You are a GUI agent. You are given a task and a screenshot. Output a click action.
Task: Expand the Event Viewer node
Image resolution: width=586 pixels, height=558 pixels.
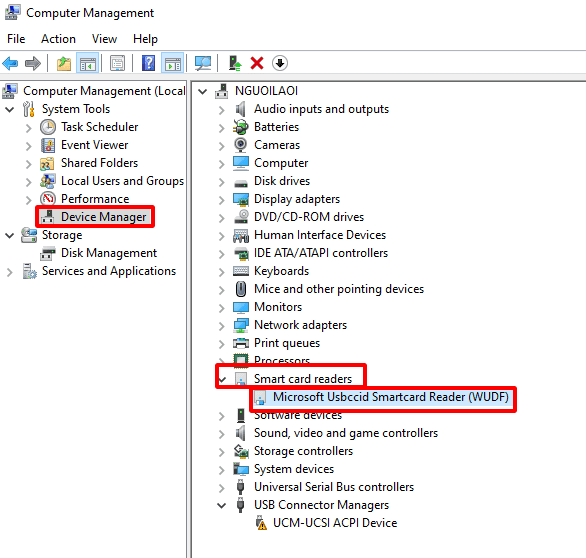pos(29,146)
